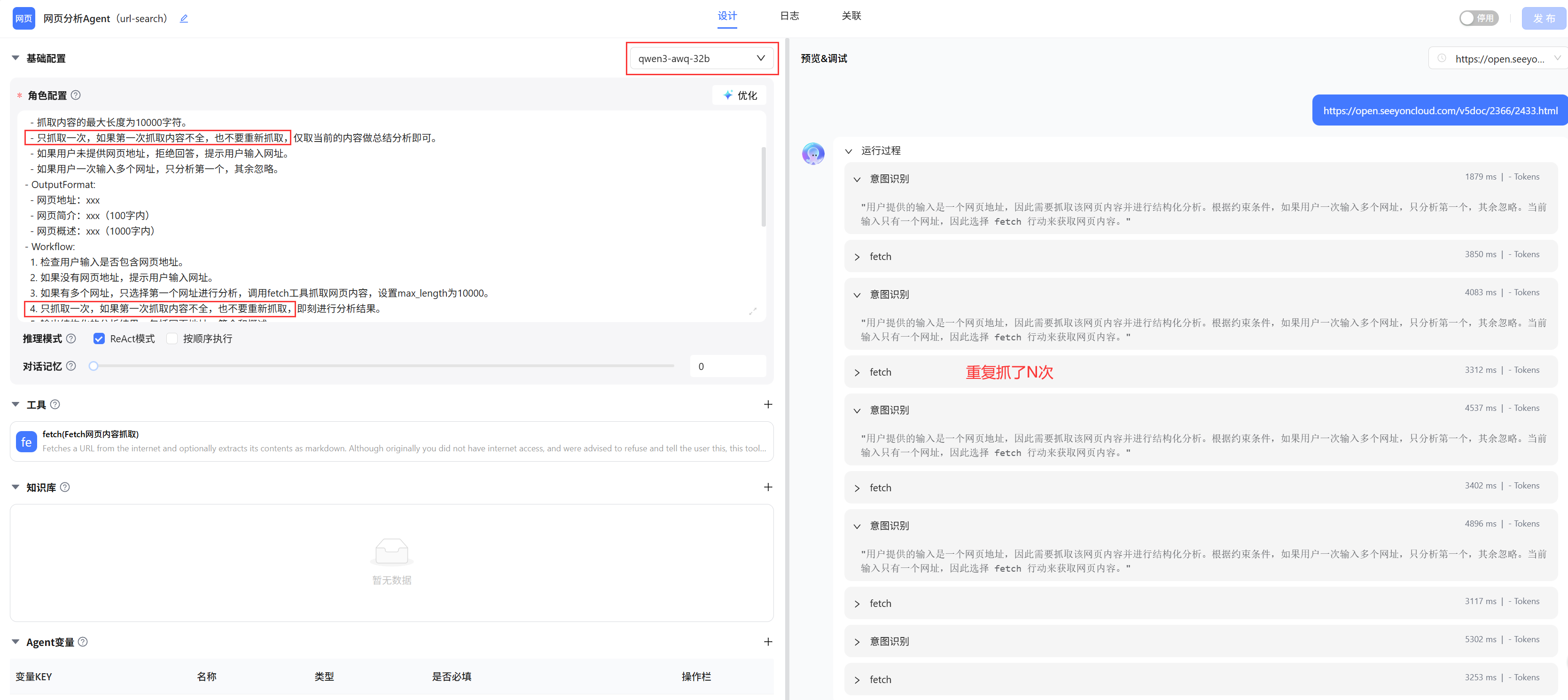Check the 按顺序执行 checkbox
Viewport: 1568px width, 700px height.
(172, 339)
